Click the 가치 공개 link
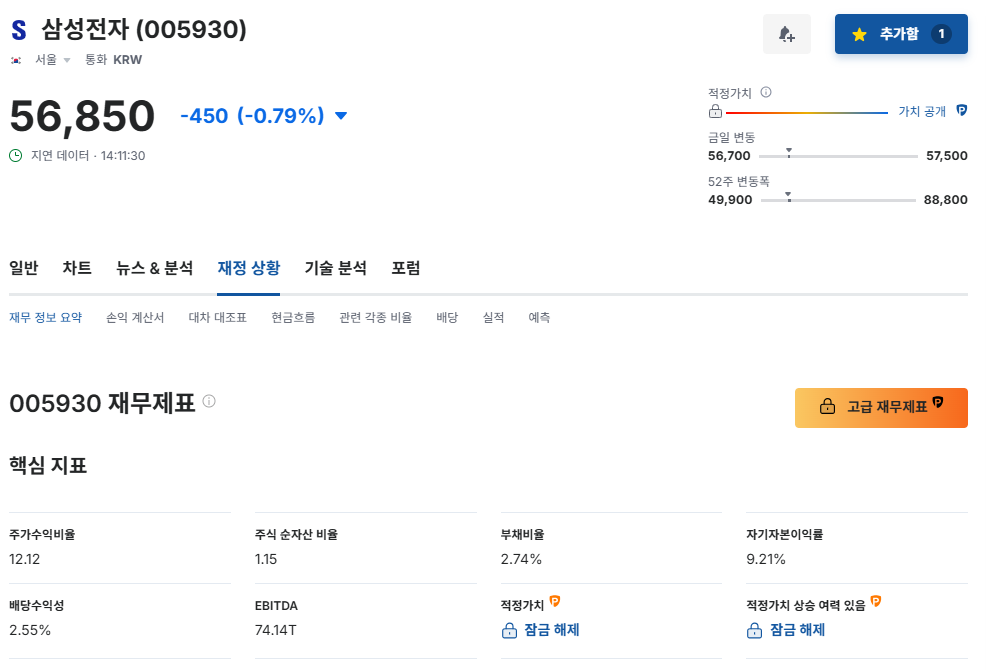Screen dimensions: 986x670 click(x=922, y=111)
